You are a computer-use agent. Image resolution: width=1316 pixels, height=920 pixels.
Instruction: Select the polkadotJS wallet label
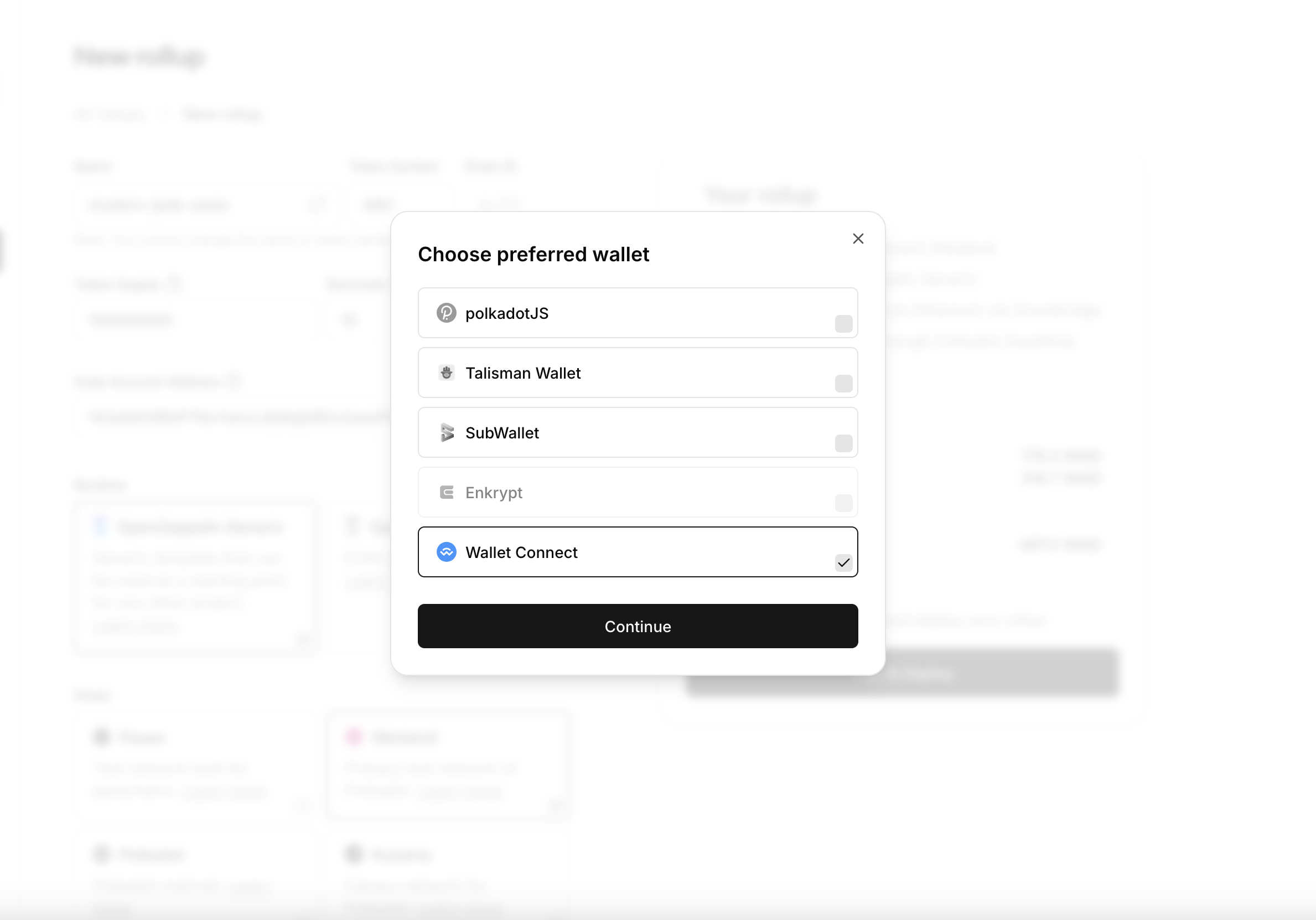507,313
